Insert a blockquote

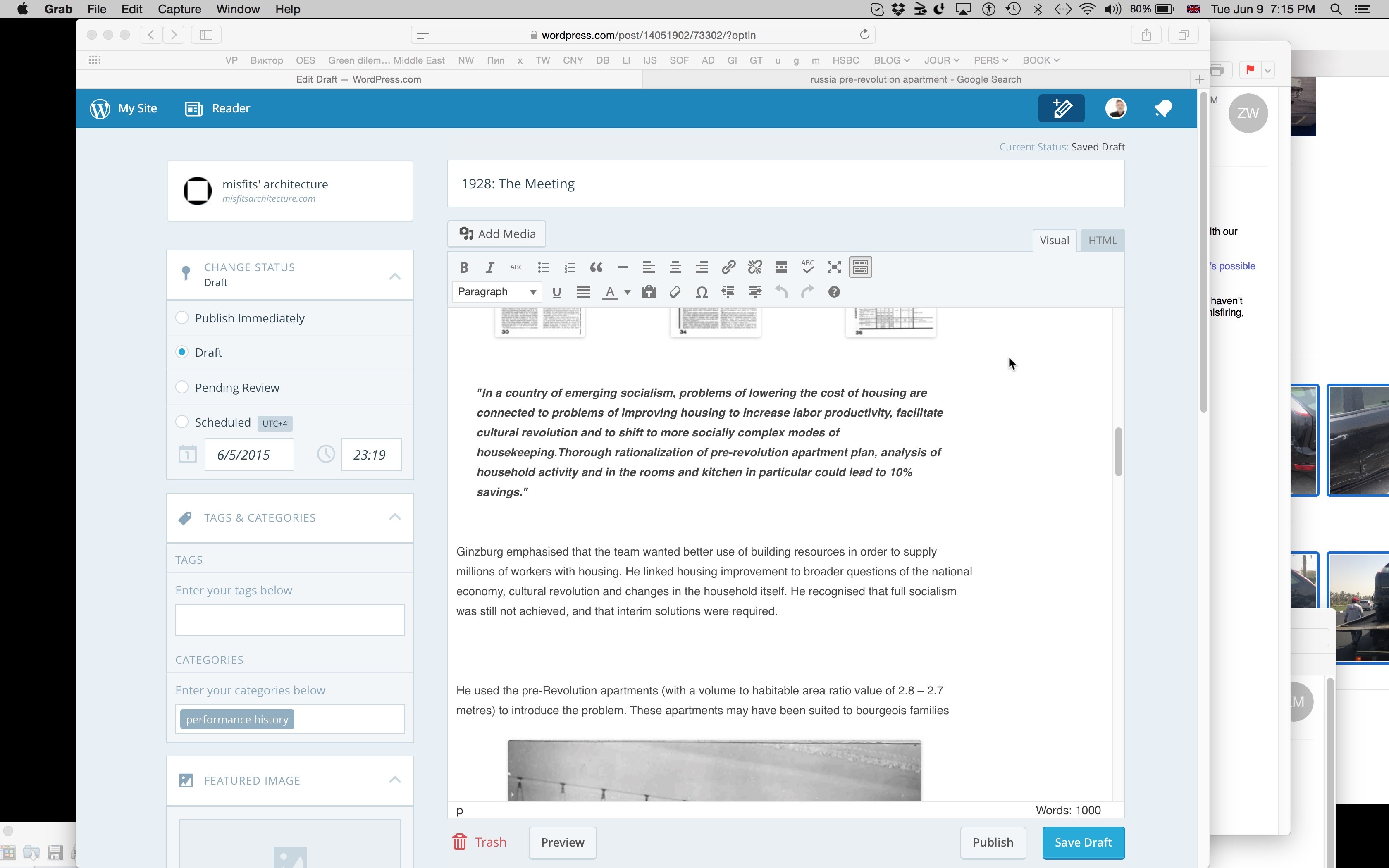point(596,267)
